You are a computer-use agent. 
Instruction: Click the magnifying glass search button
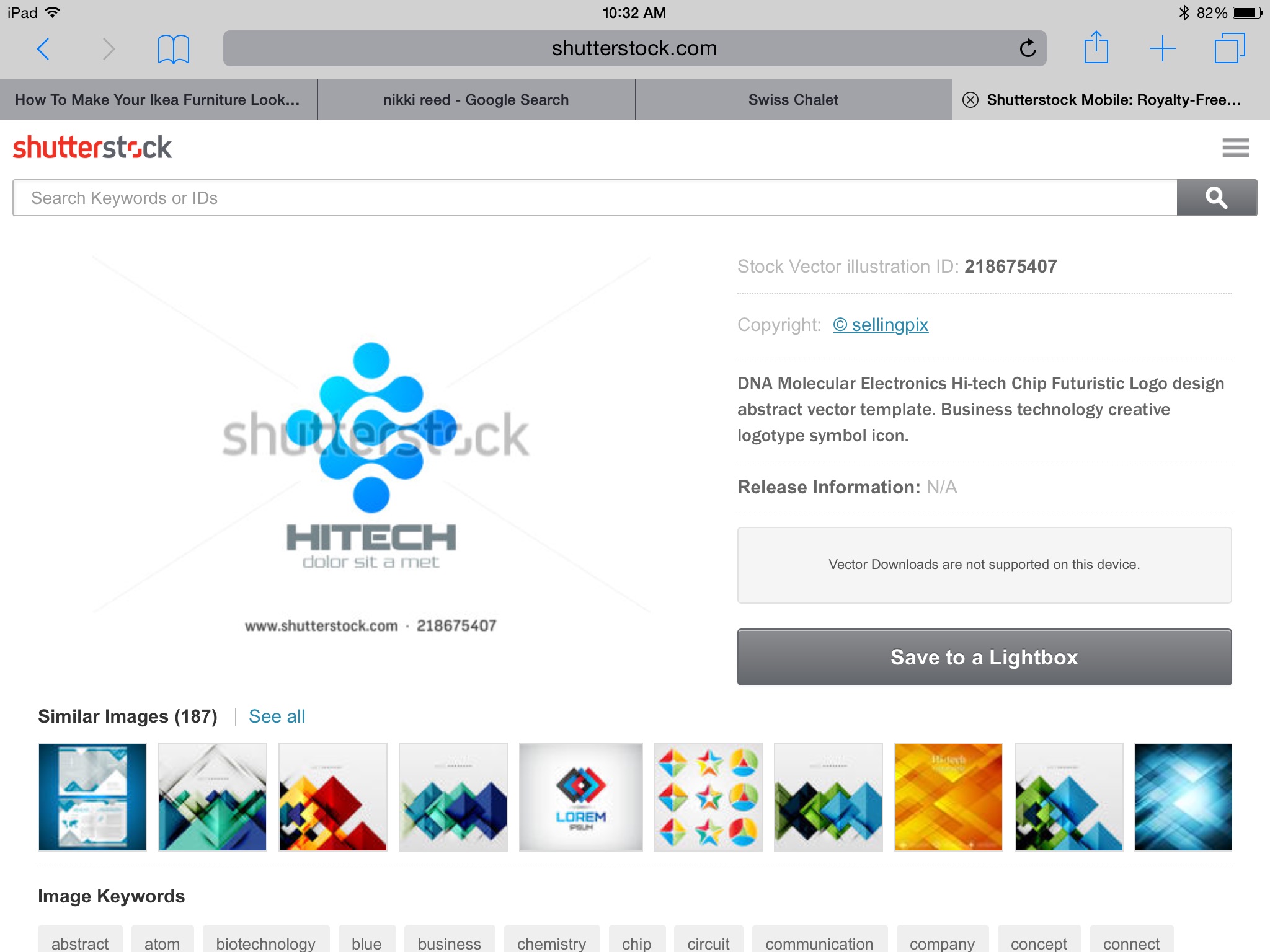point(1217,198)
